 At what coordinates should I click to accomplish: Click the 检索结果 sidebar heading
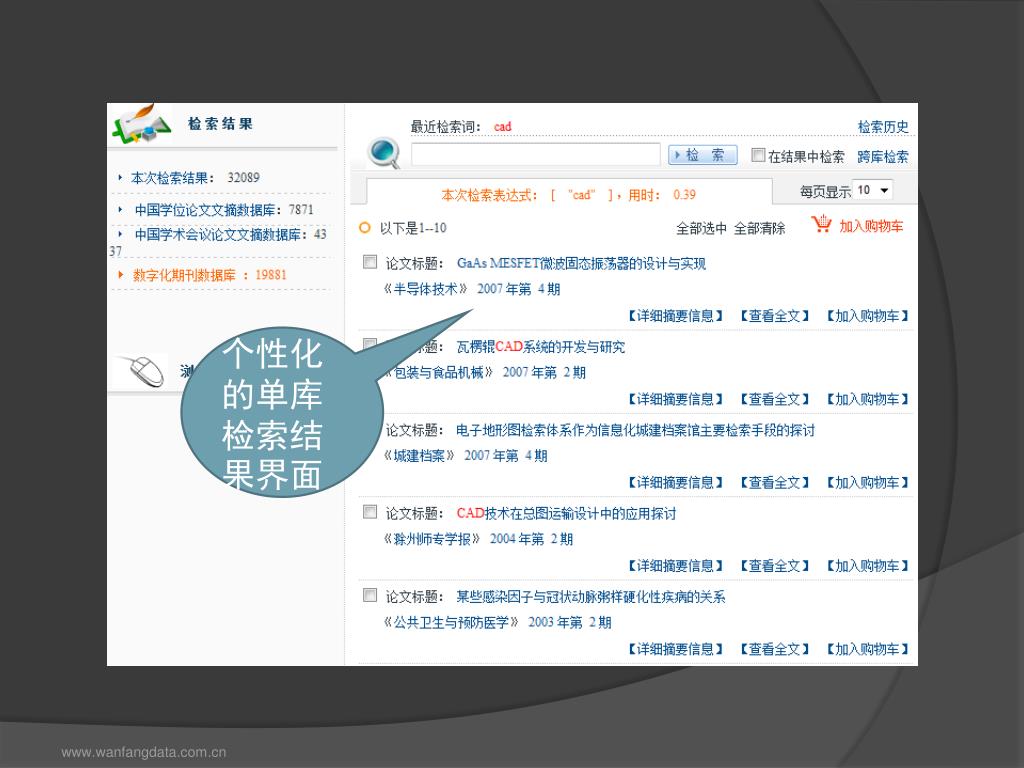point(220,123)
